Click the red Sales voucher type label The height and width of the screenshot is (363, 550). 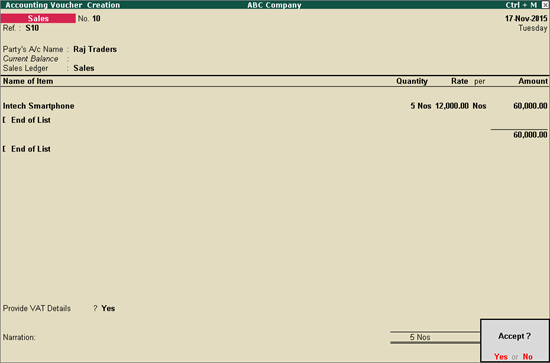point(38,19)
